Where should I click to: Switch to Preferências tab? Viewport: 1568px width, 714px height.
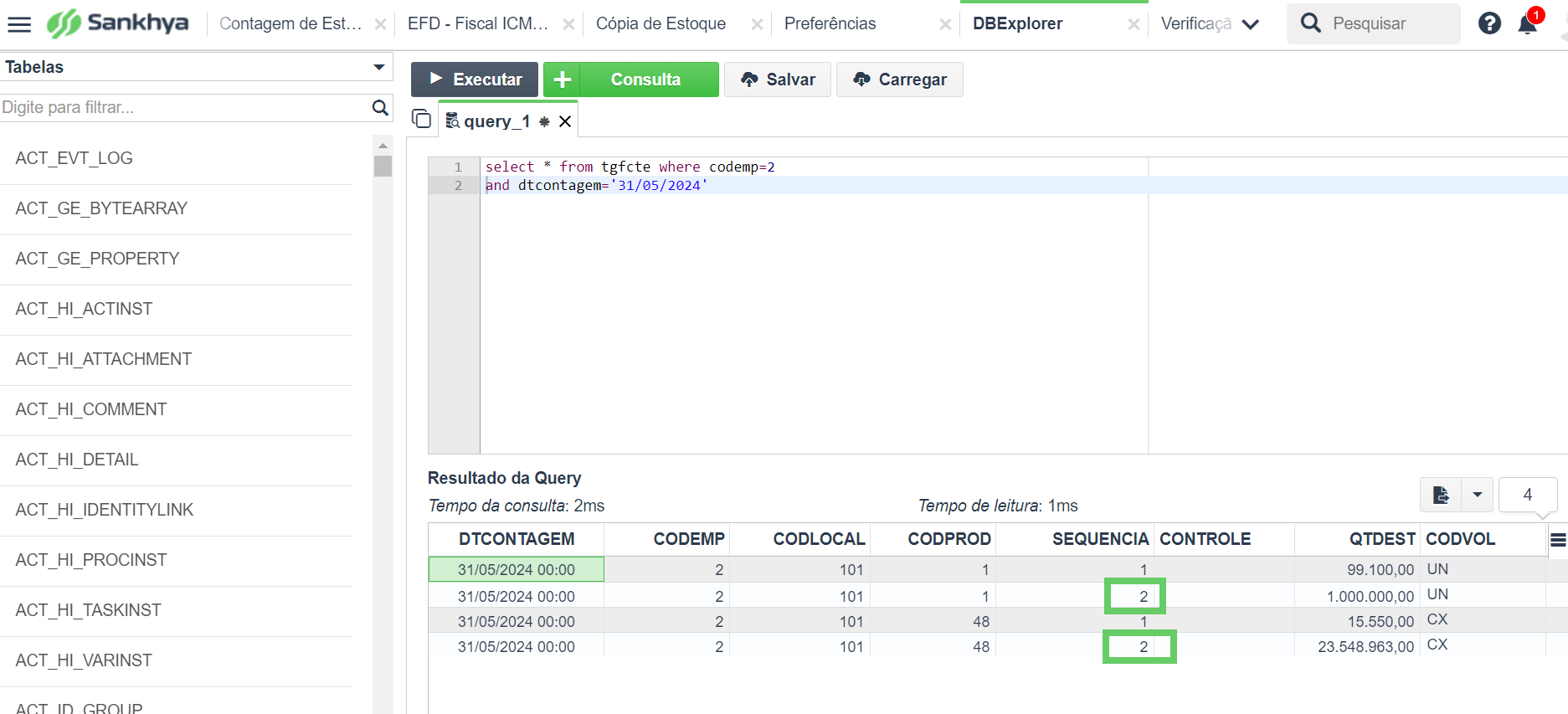830,23
